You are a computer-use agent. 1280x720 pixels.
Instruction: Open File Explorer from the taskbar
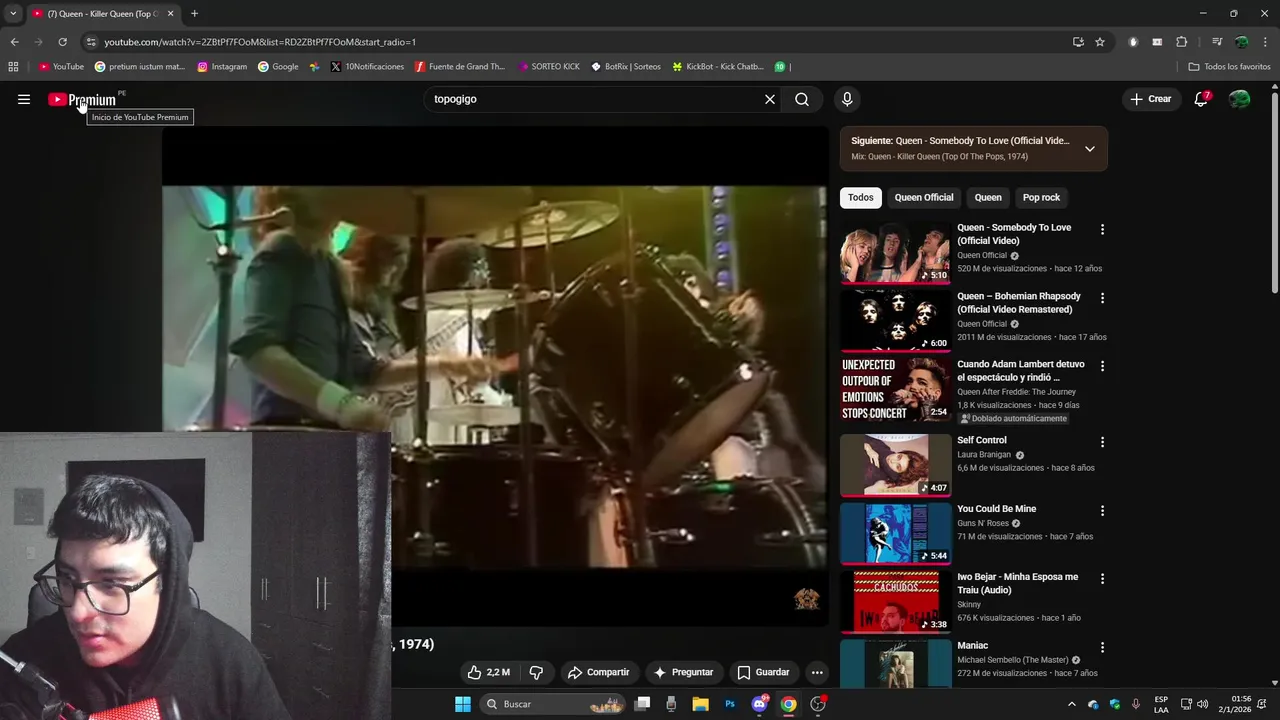click(x=701, y=704)
